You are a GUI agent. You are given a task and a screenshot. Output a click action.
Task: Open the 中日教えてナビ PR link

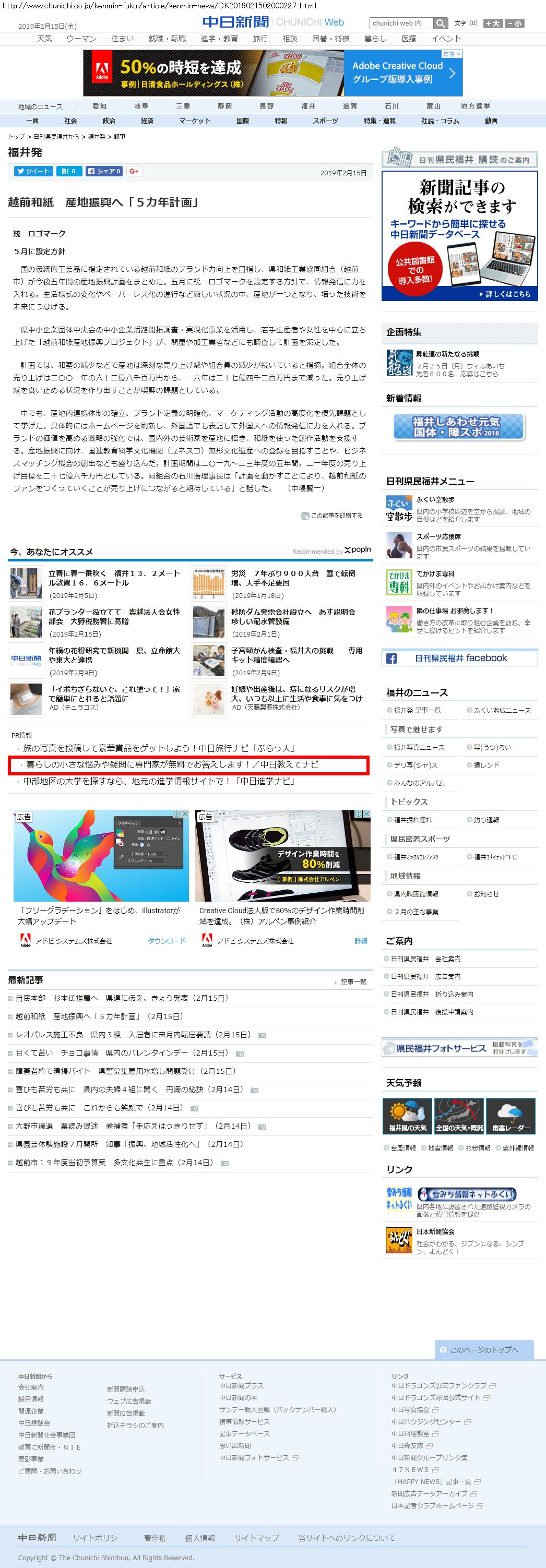(172, 764)
